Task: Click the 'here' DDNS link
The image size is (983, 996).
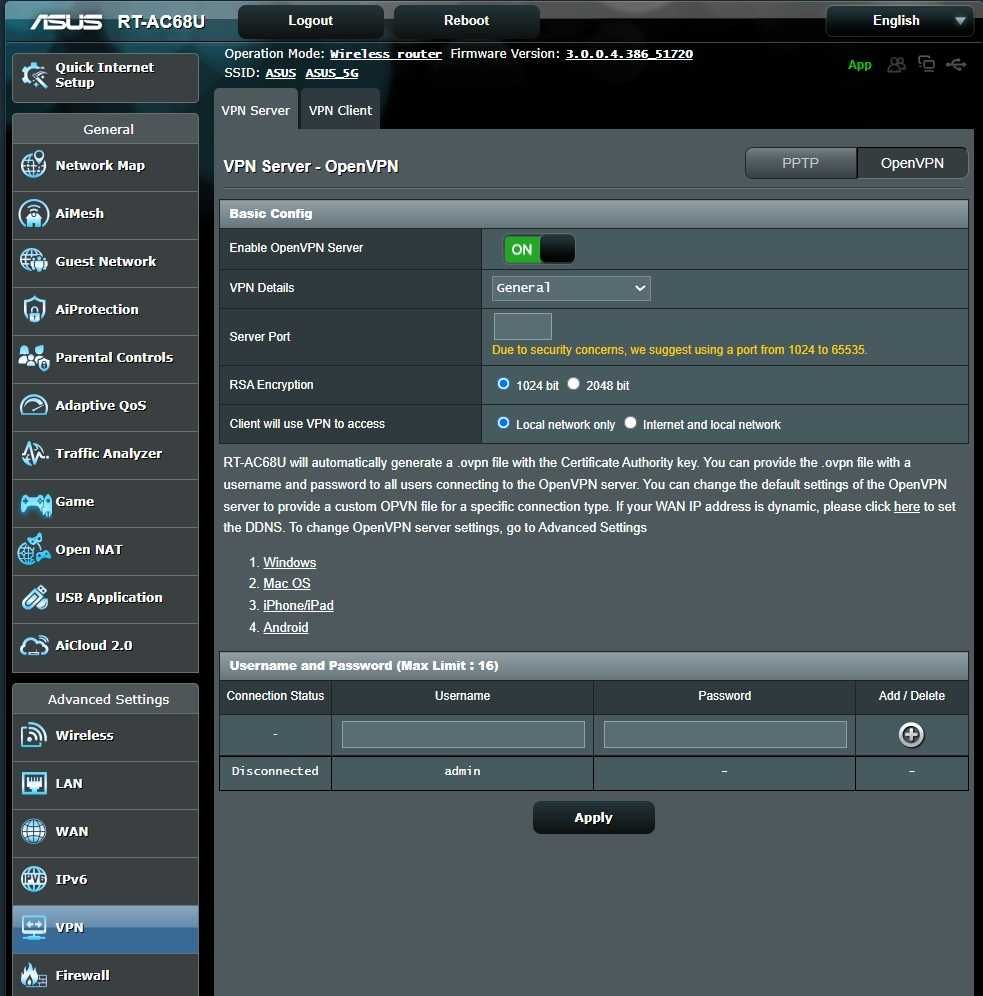Action: tap(907, 506)
